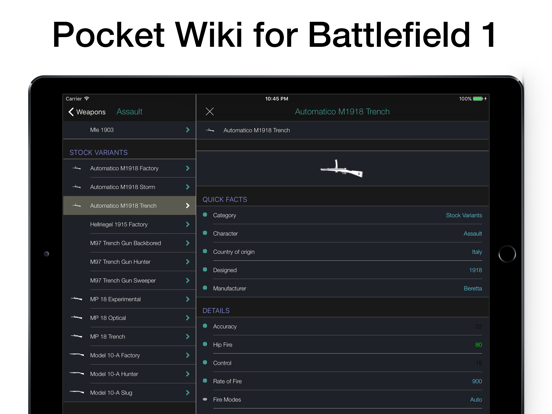Open Assault character link
The width and height of the screenshot is (552, 414).
pos(472,234)
